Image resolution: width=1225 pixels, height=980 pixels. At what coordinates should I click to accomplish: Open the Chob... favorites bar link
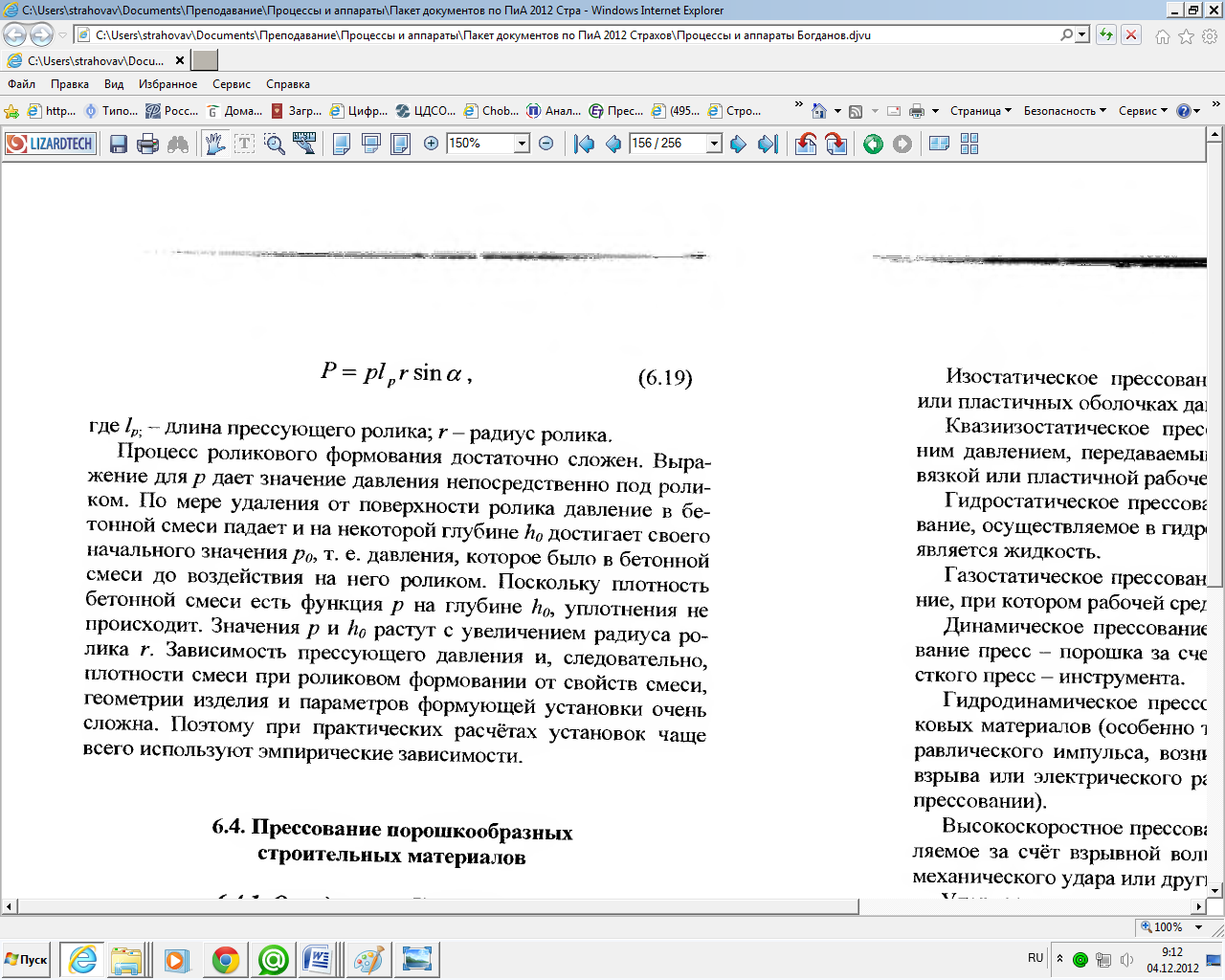click(492, 111)
